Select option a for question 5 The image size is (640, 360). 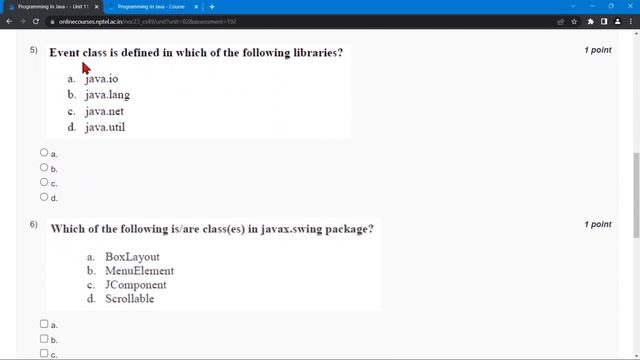click(x=44, y=152)
